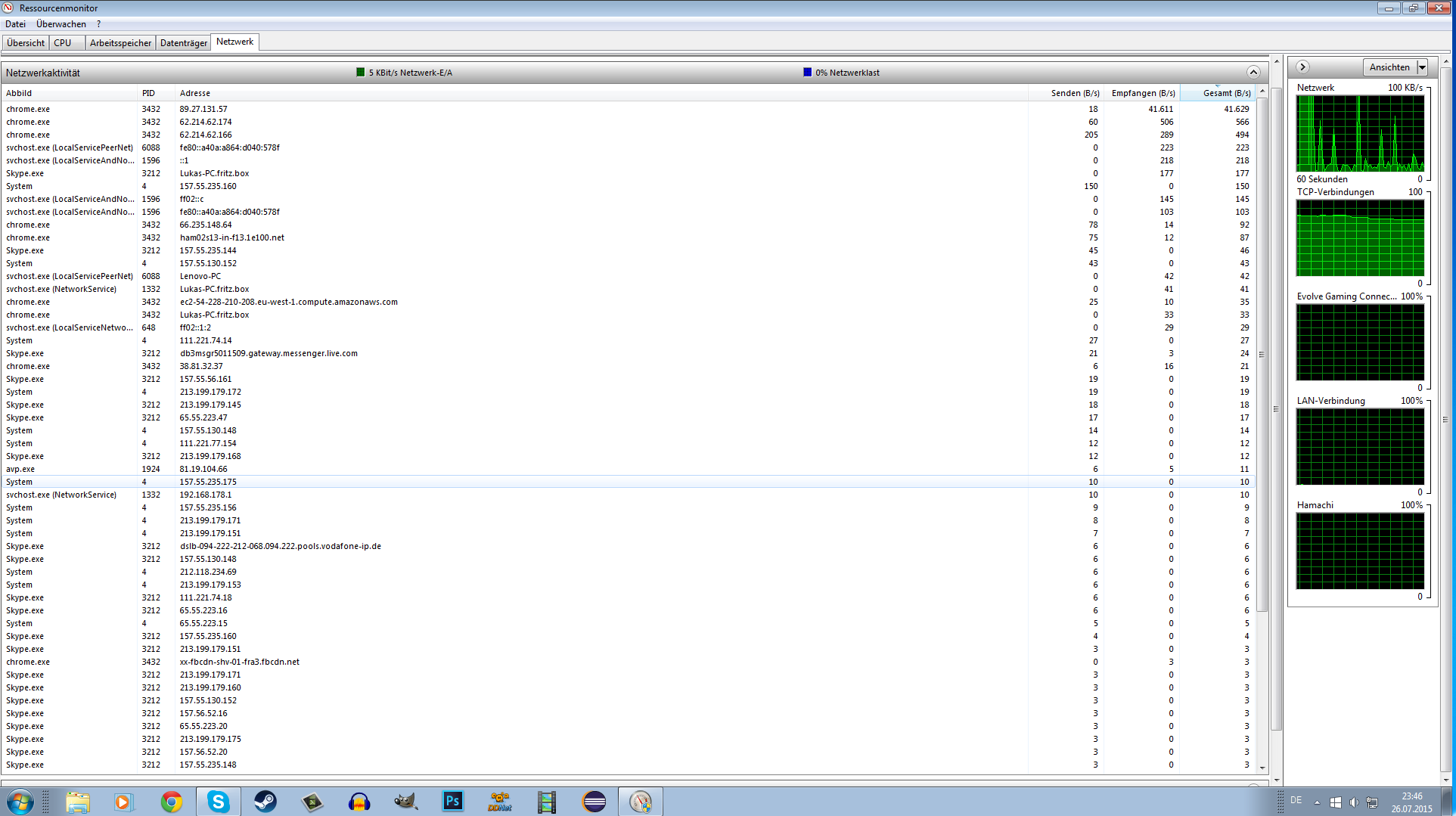Open Windows Explorer folder icon
The image size is (1456, 816).
[x=78, y=802]
